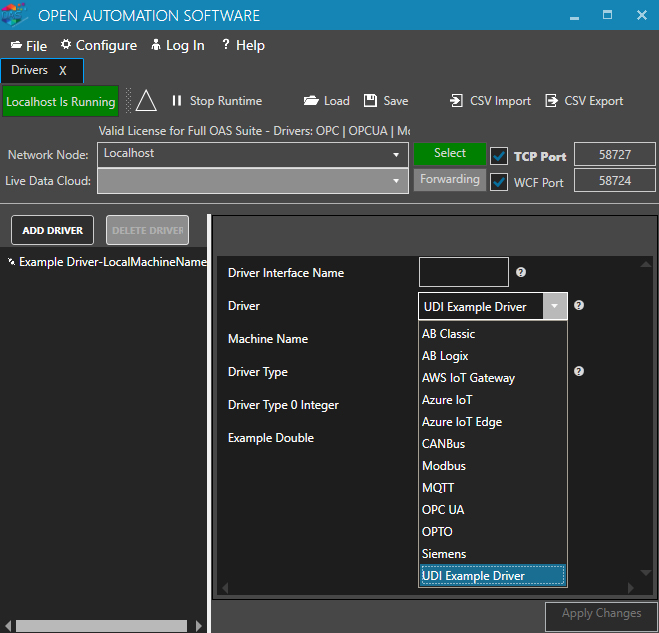659x633 pixels.
Task: Click the Forwarding button
Action: coord(450,179)
